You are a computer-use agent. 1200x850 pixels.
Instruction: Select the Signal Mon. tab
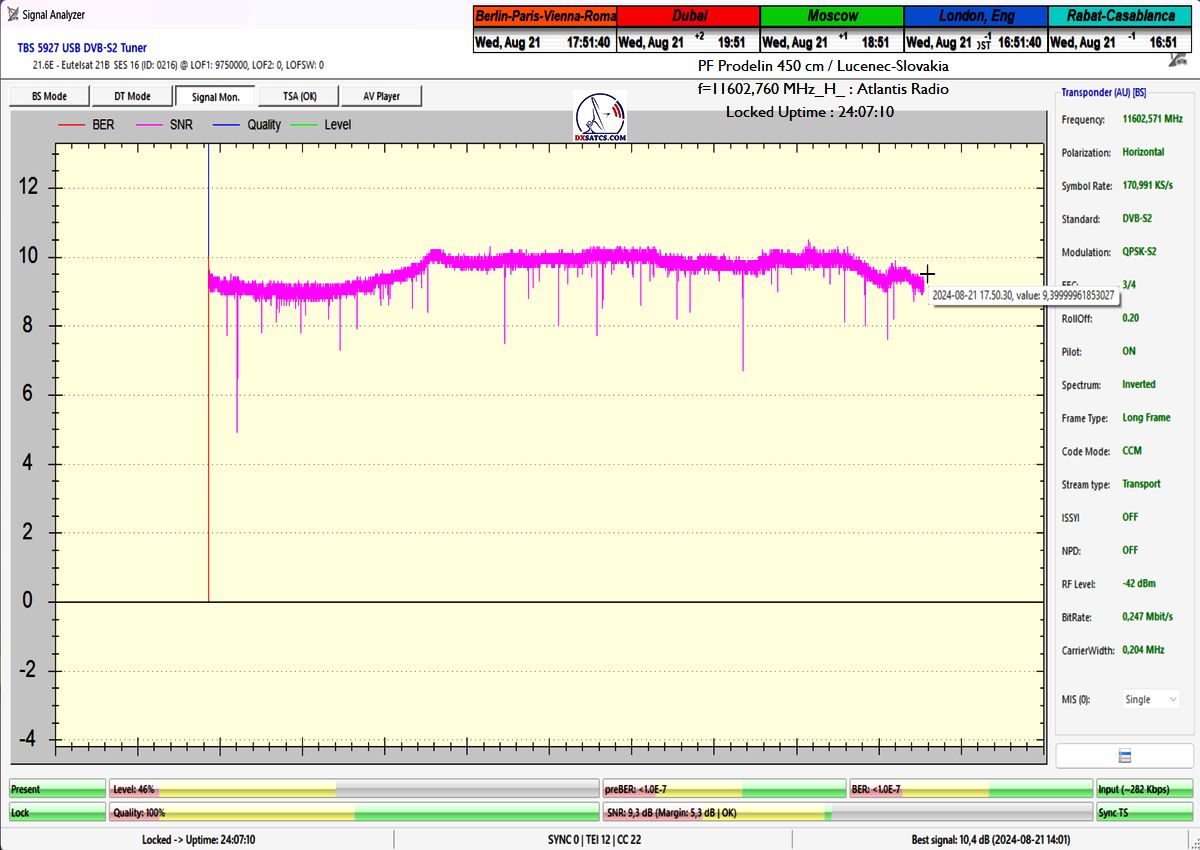tap(215, 96)
